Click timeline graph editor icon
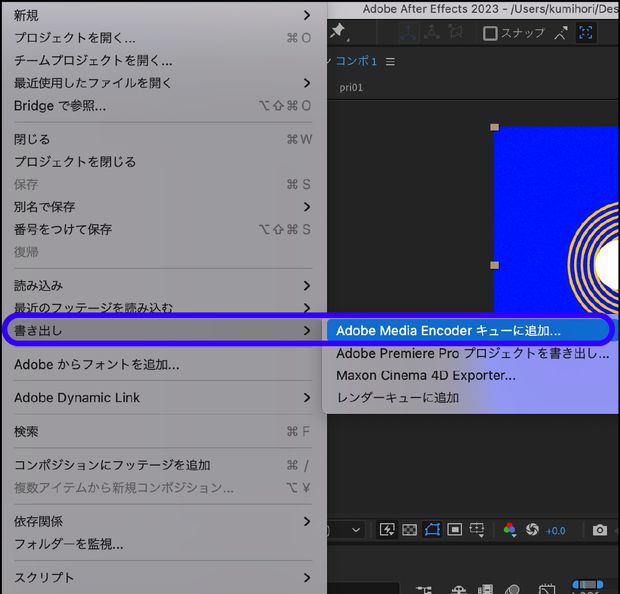The width and height of the screenshot is (620, 594). pos(547,589)
